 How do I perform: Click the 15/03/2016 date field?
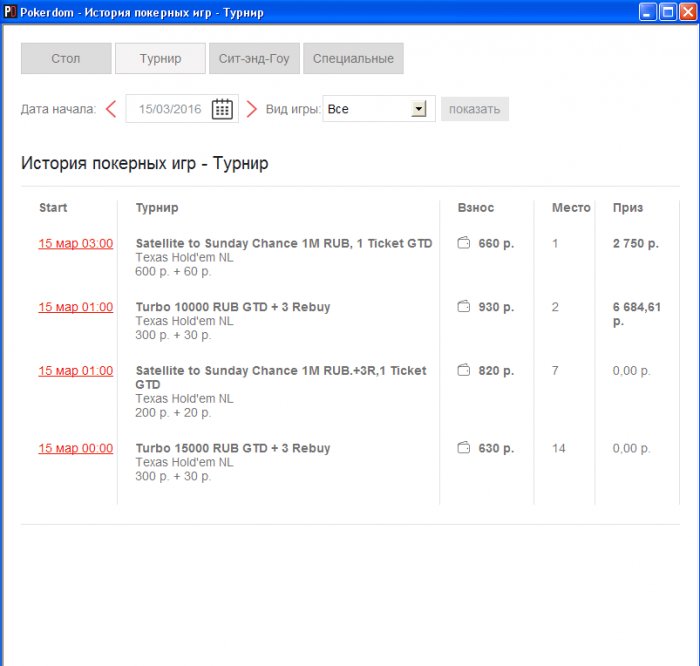(182, 108)
